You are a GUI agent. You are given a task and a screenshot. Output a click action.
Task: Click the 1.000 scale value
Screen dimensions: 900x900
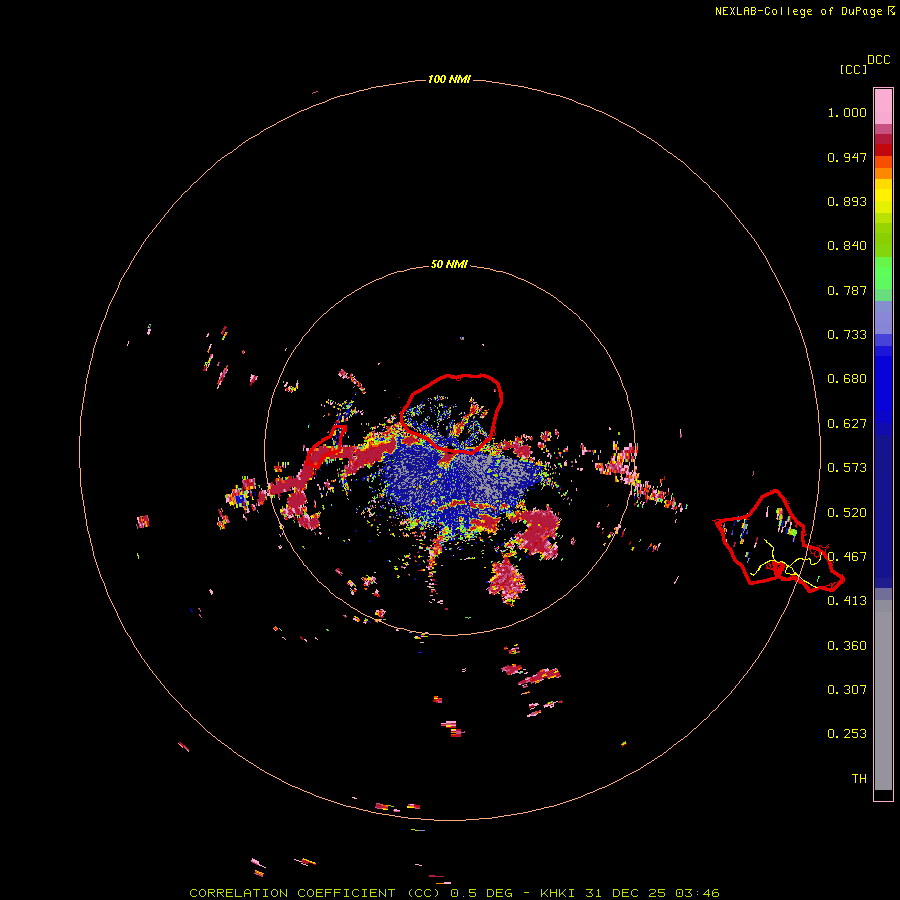(847, 112)
